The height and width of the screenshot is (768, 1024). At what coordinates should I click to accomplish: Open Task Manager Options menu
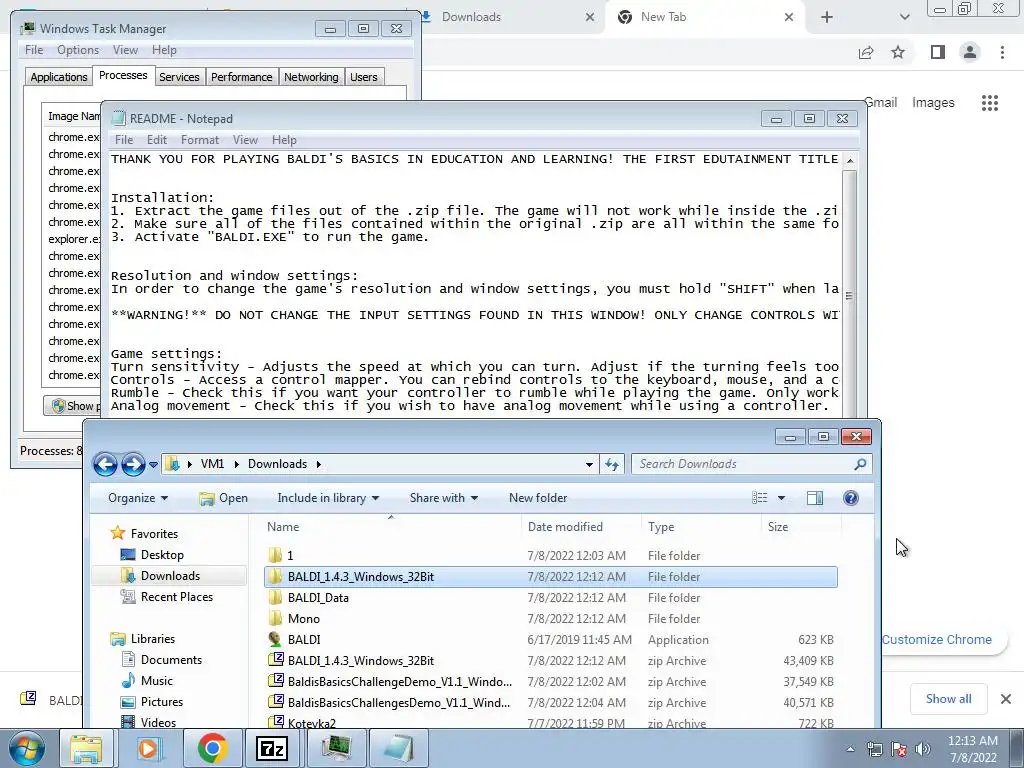point(78,50)
